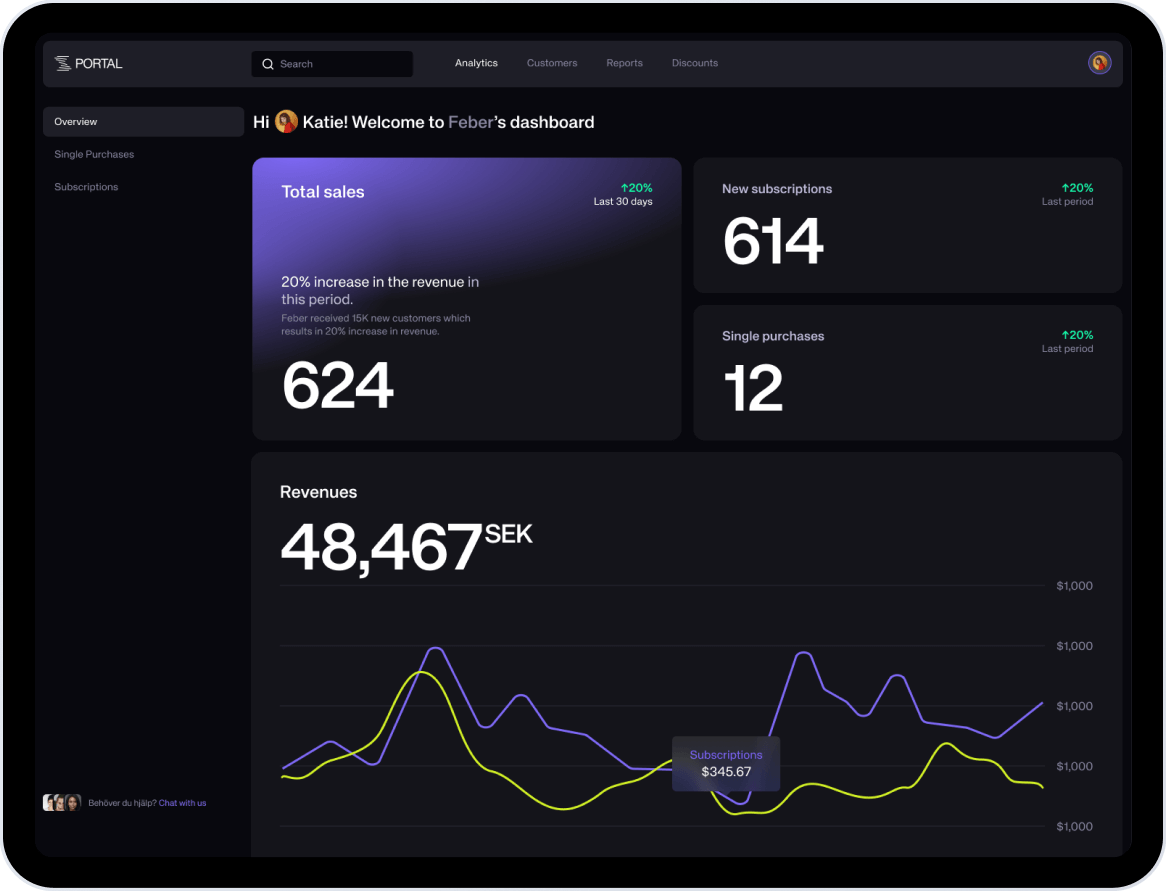Open the Discounts tab
This screenshot has width=1166, height=891.
coord(695,63)
